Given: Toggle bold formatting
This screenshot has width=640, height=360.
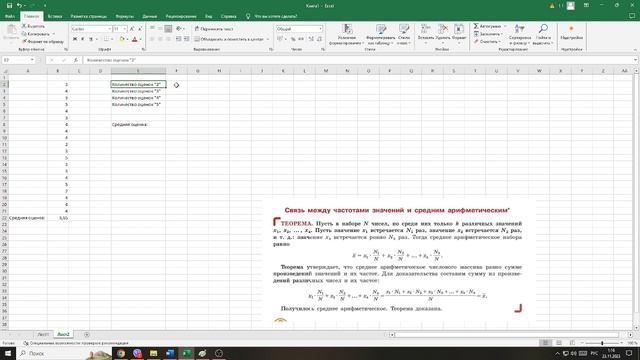Looking at the screenshot, I should (x=75, y=39).
